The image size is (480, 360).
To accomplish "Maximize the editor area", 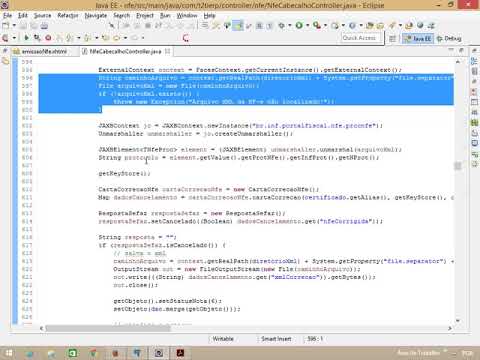I will tap(461, 50).
